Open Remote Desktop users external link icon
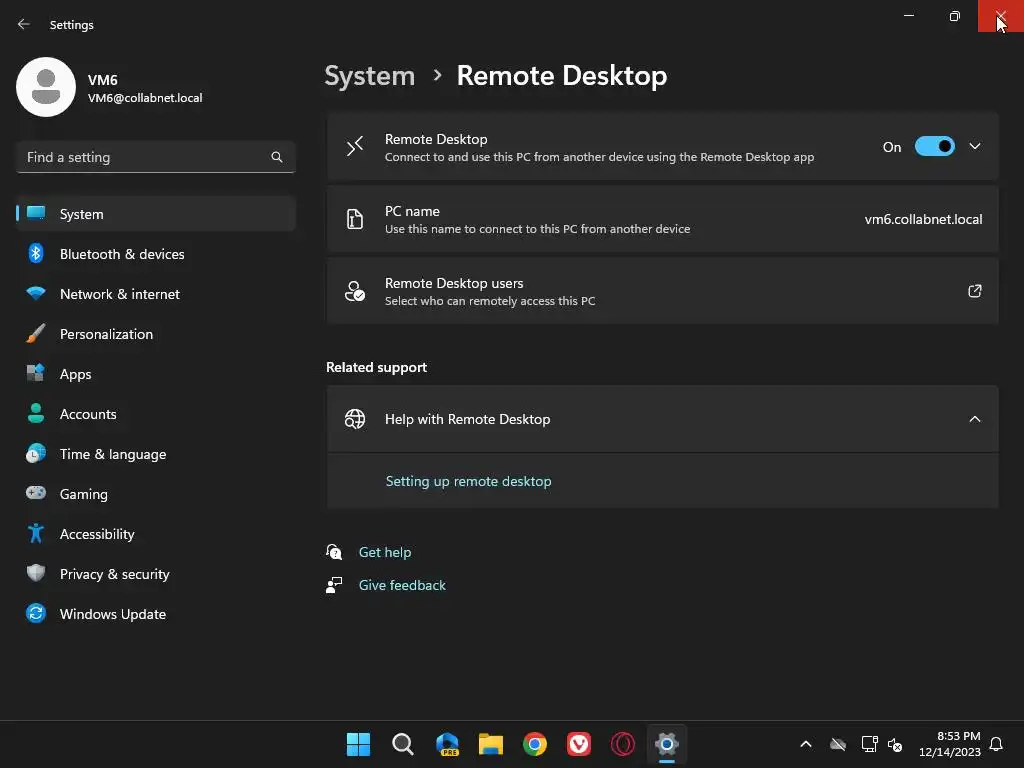This screenshot has height=768, width=1024. 974,291
